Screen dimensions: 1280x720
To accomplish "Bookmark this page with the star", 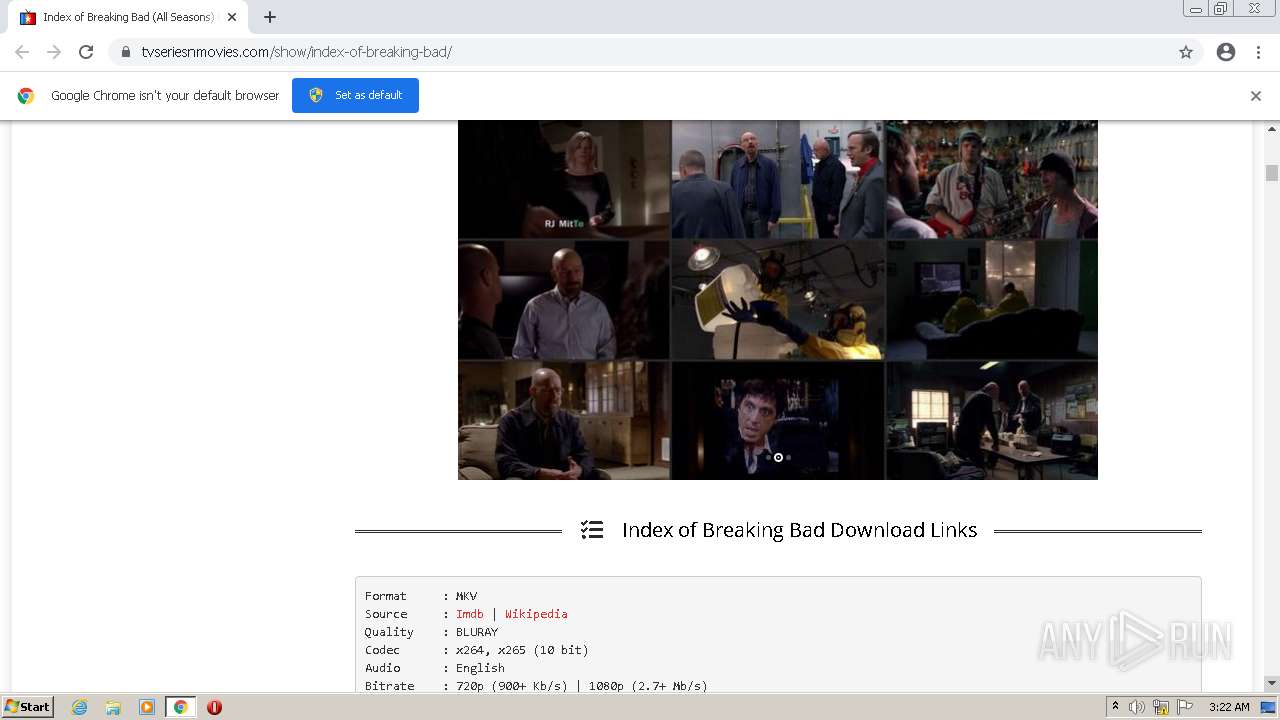I will (x=1186, y=52).
